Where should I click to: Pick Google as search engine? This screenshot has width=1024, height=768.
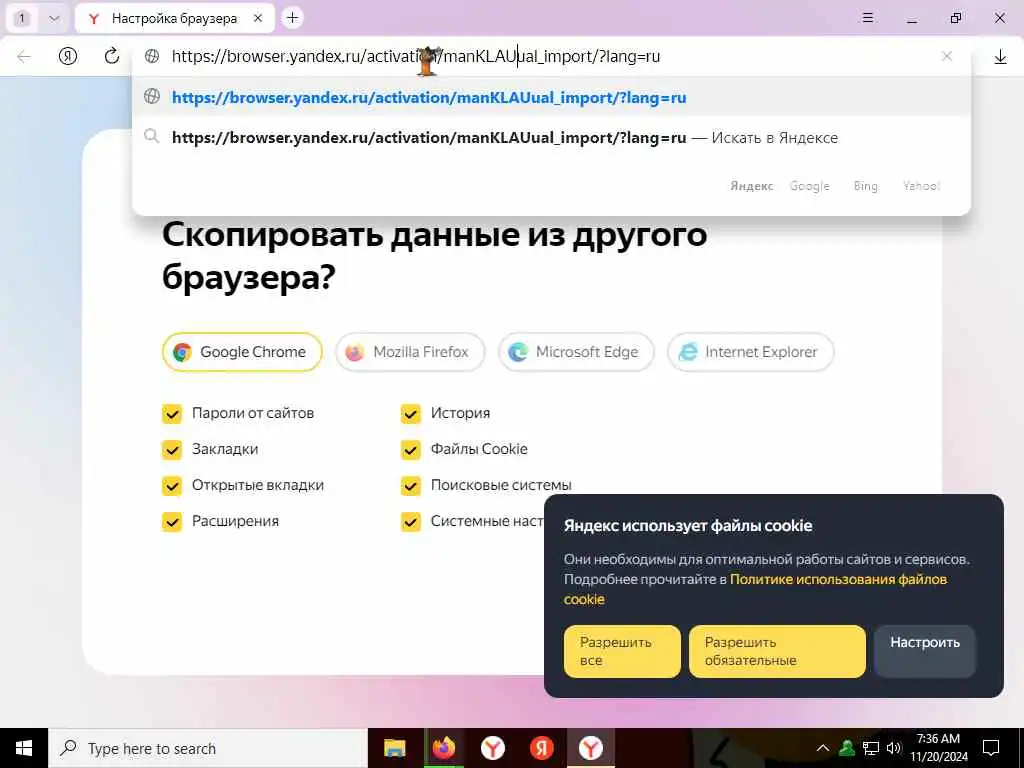(809, 186)
